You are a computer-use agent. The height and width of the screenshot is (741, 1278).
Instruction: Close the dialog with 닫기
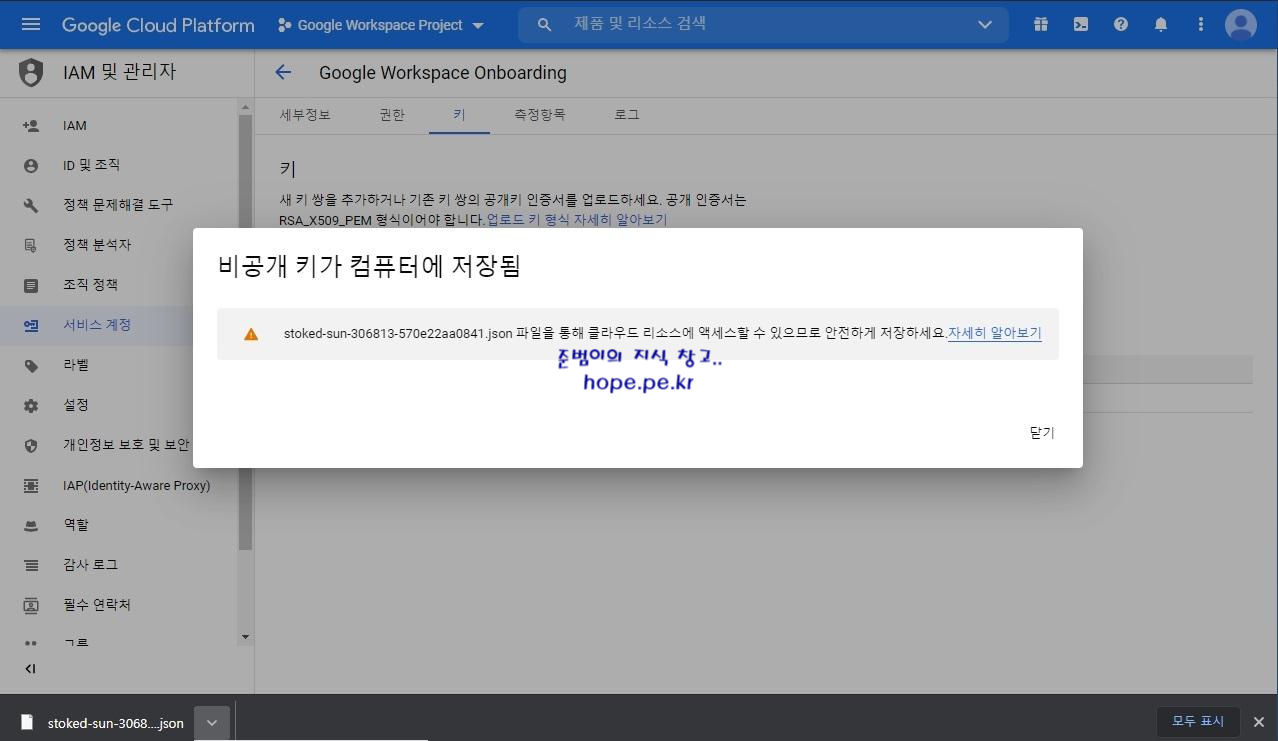(1042, 433)
